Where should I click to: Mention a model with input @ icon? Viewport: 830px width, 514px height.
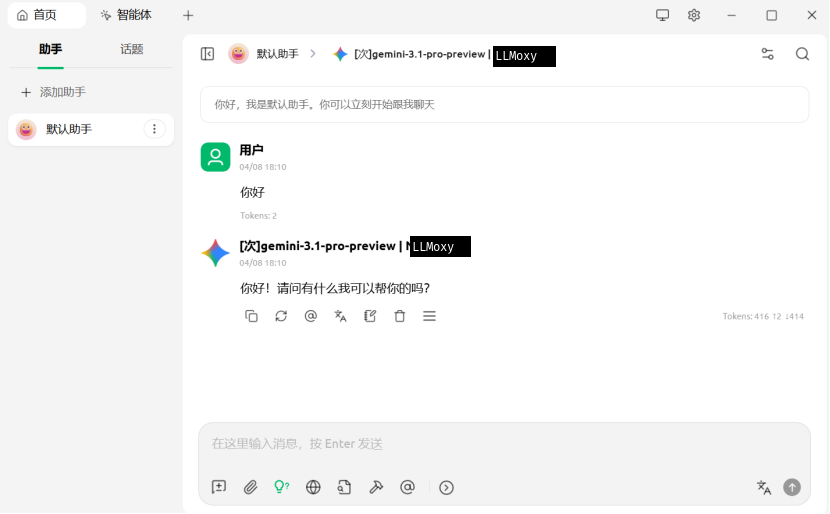(408, 487)
